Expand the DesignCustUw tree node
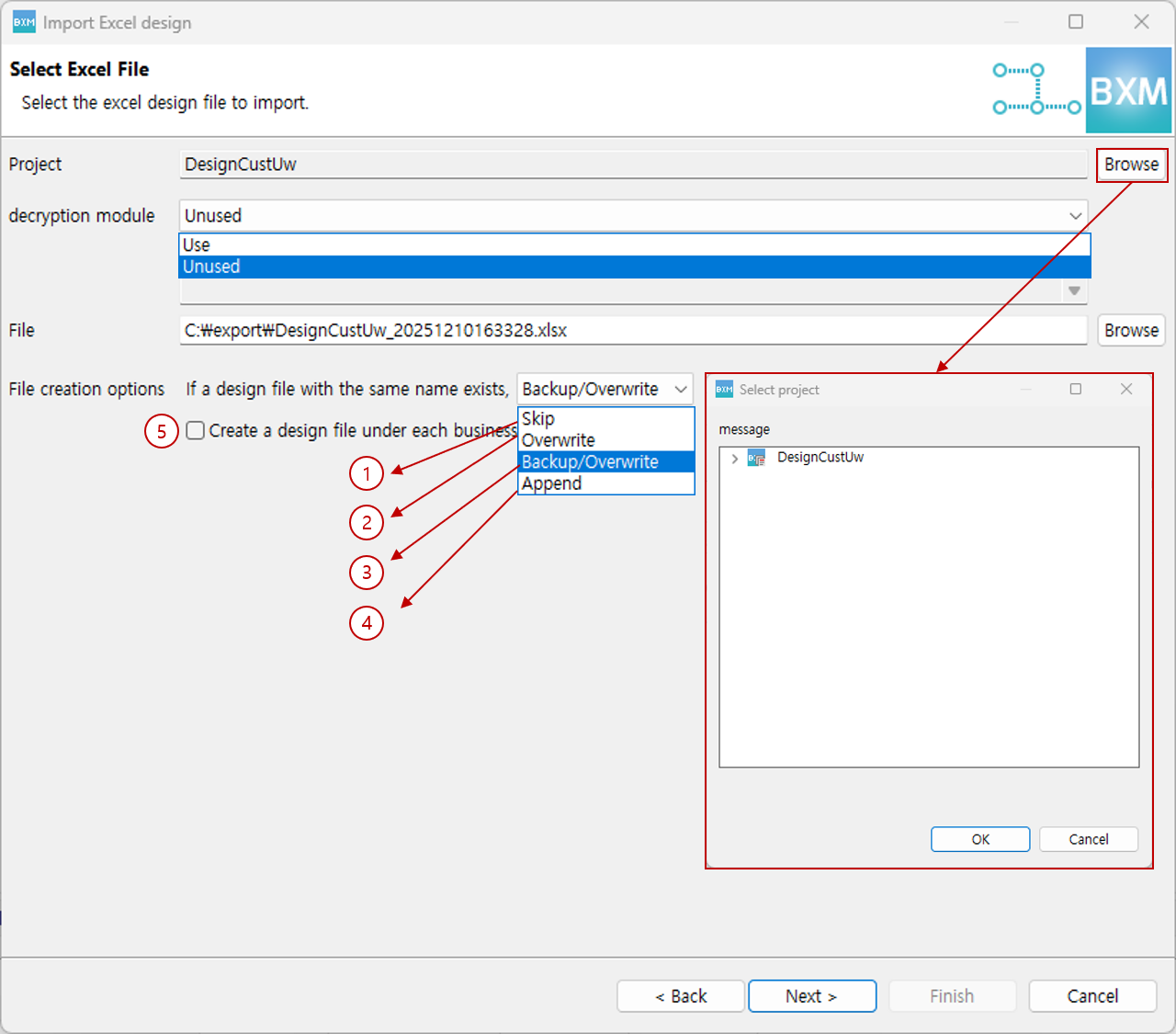This screenshot has height=1034, width=1176. (734, 458)
